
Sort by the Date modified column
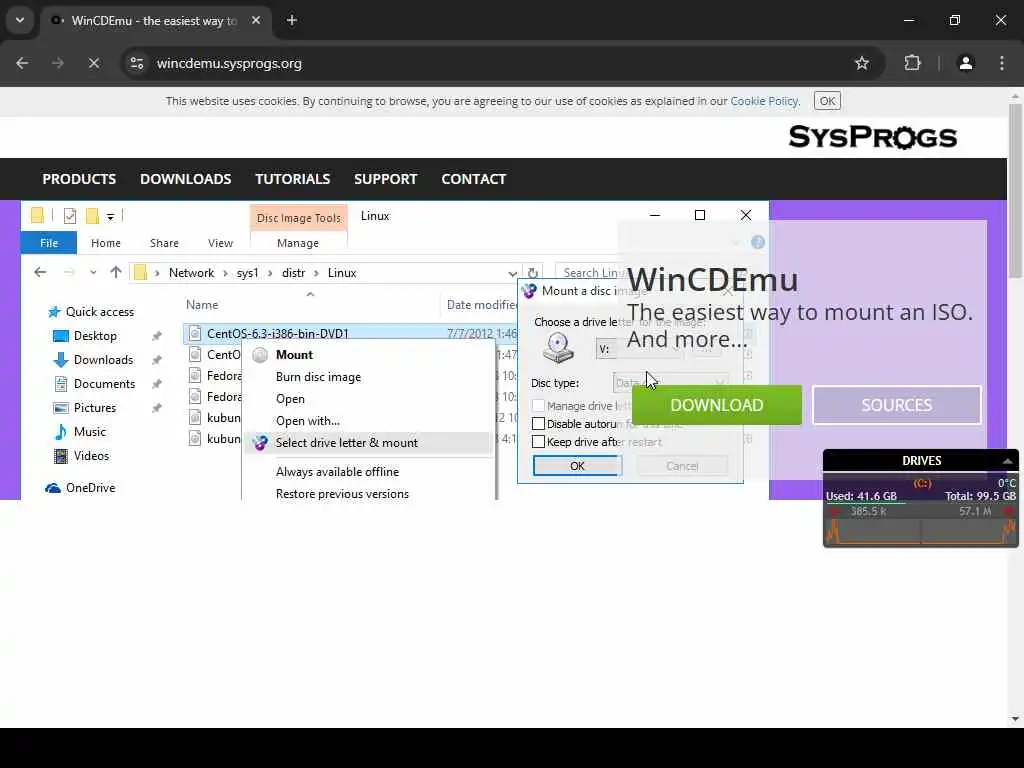coord(482,305)
